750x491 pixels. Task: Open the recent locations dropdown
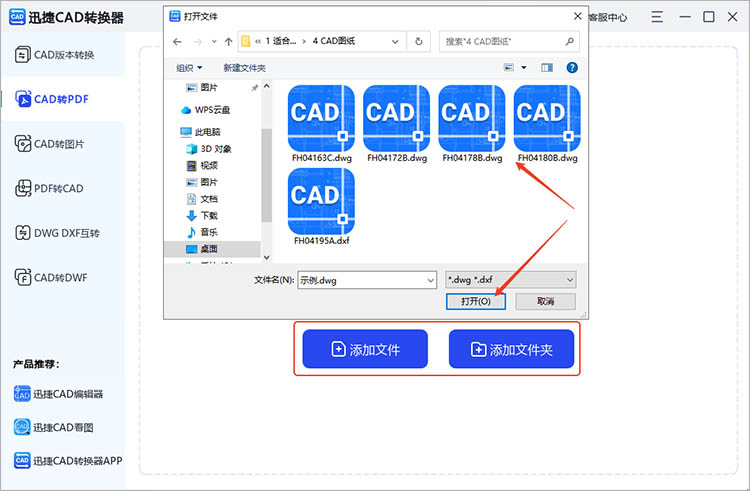tap(214, 42)
